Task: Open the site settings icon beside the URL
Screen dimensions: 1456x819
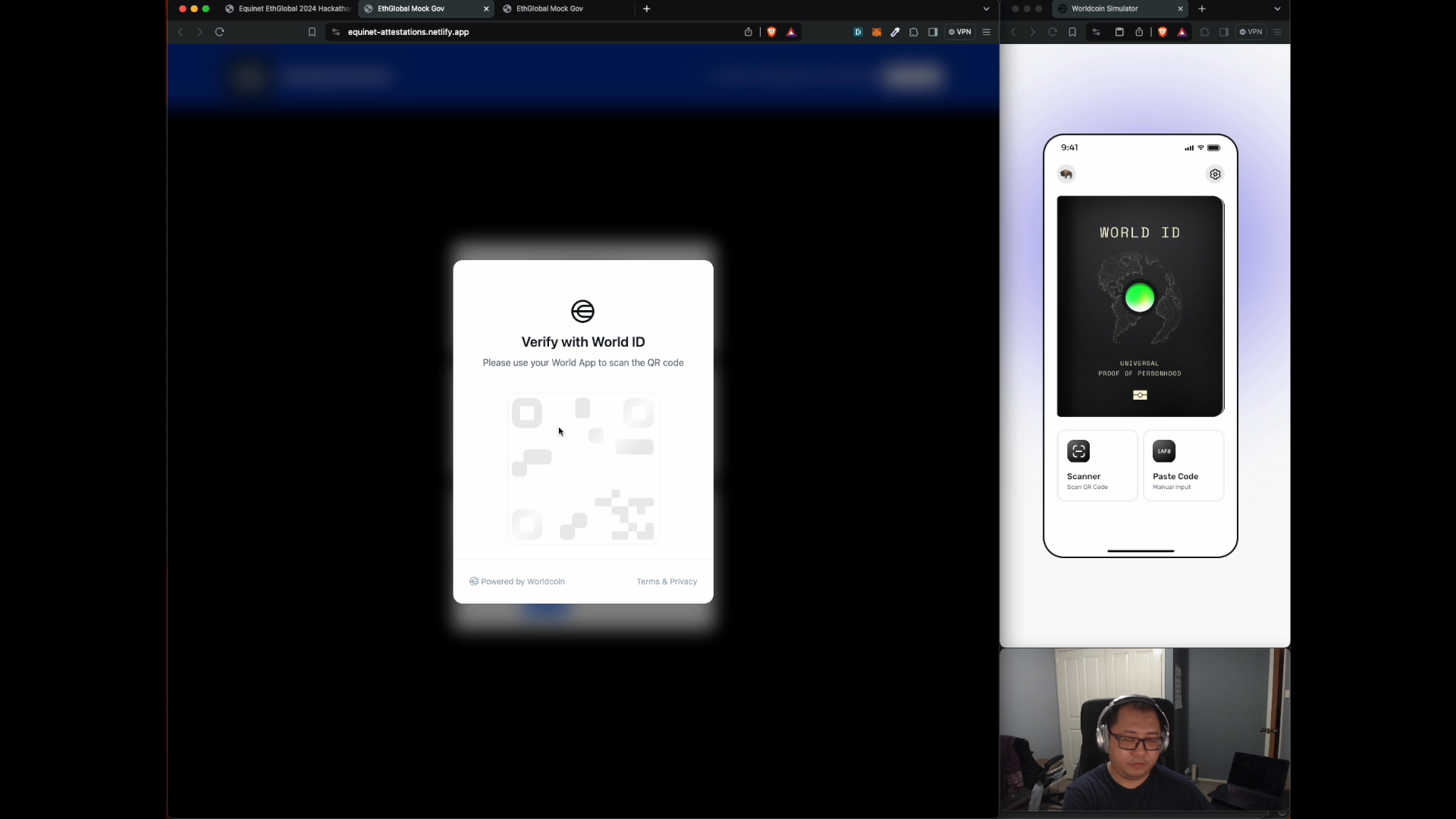Action: (336, 32)
